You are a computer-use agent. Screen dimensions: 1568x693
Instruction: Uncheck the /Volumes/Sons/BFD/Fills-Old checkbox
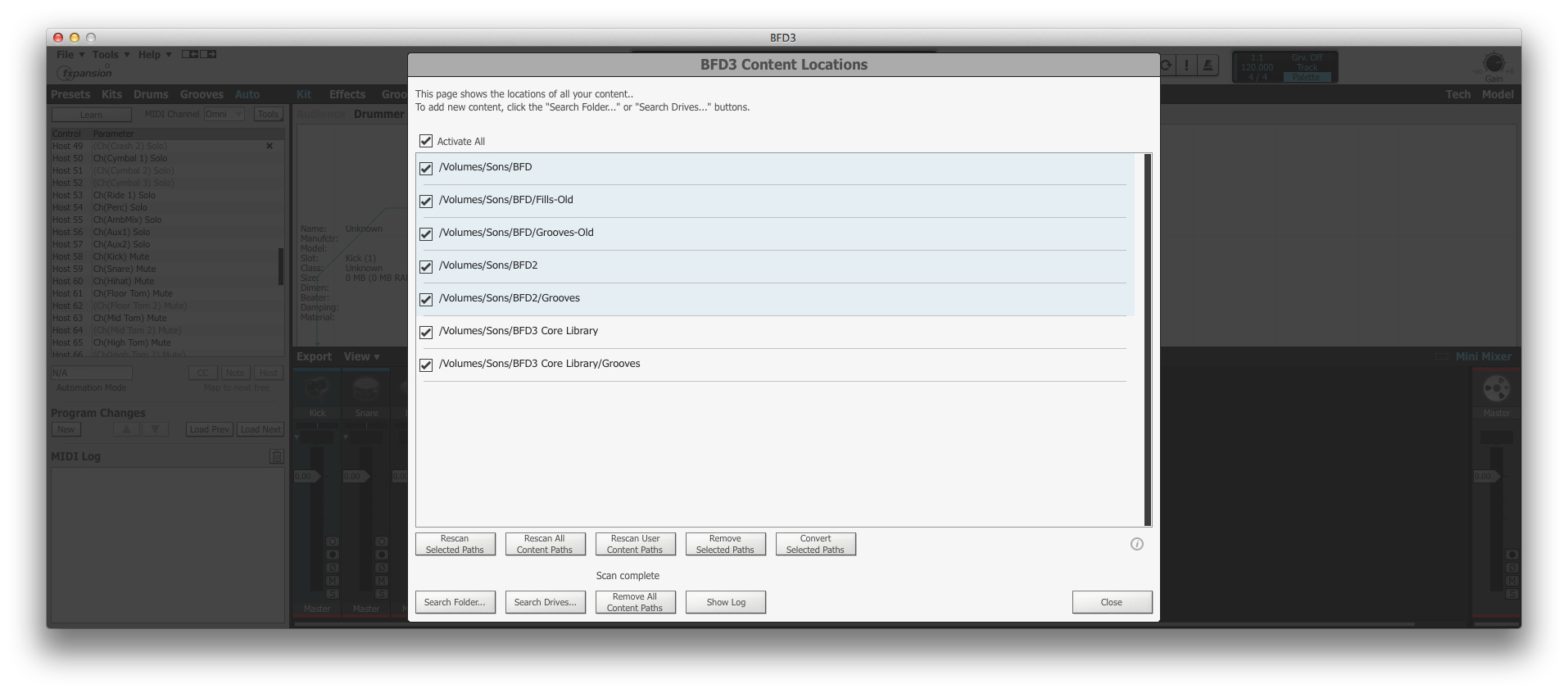(x=426, y=202)
